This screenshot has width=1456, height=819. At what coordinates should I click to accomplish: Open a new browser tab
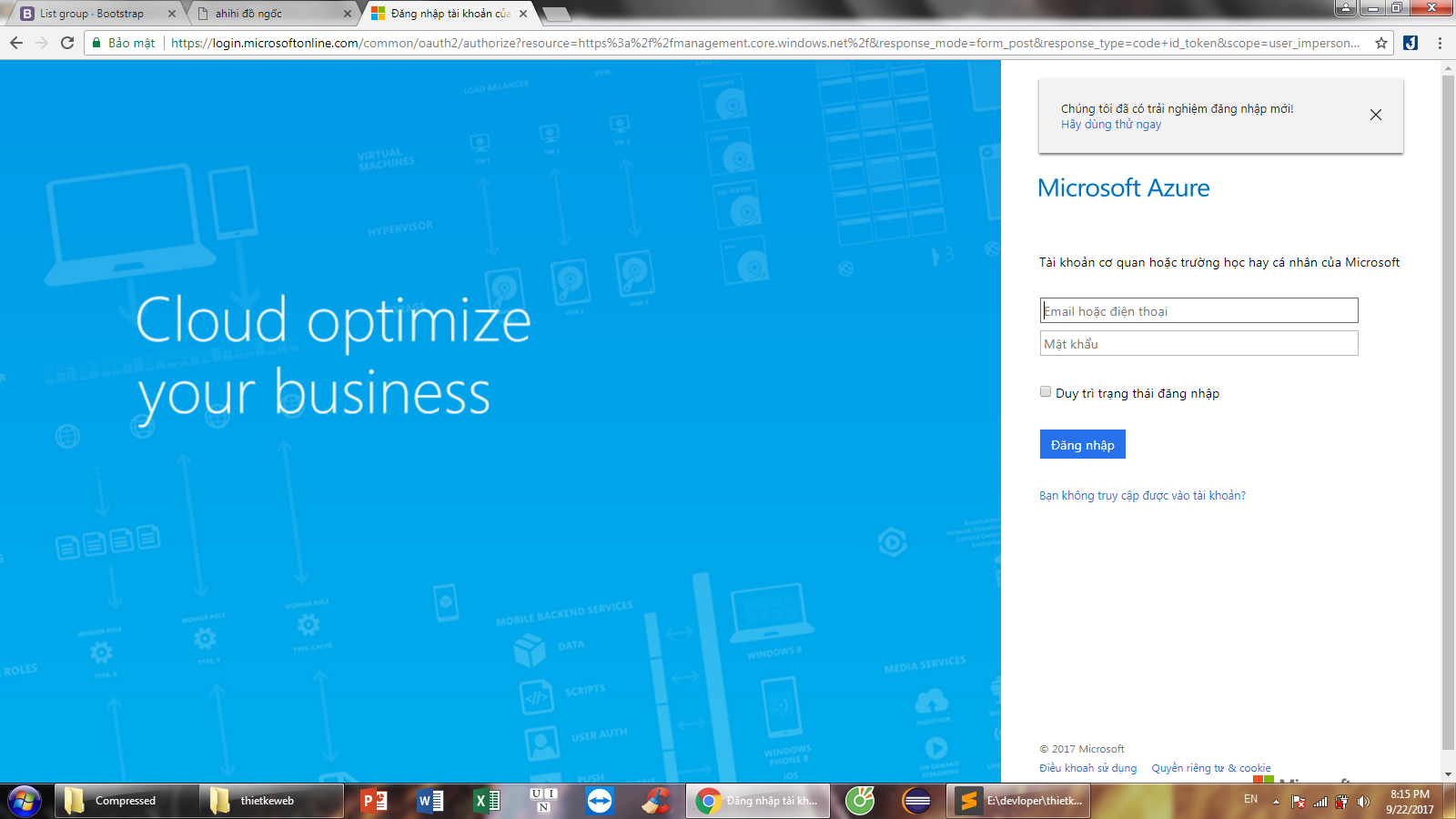[556, 14]
